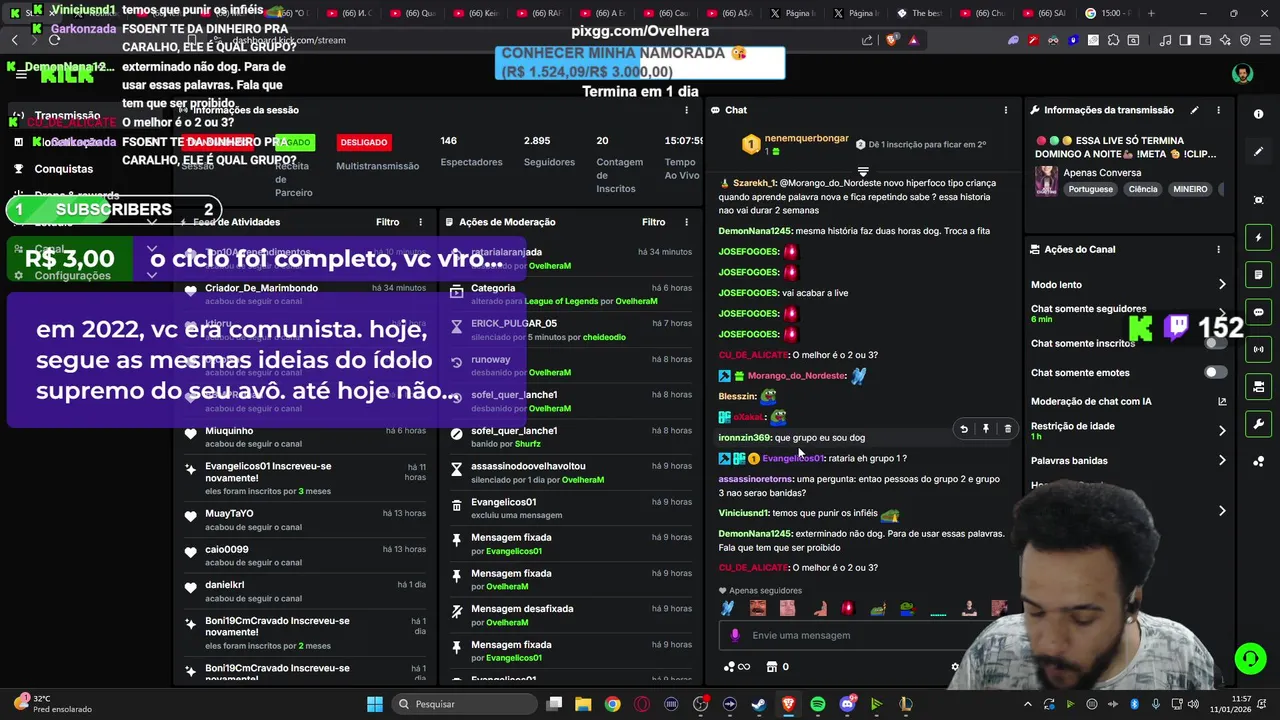Click the Windows Start button
Screen dimensions: 1280x720
[x=375, y=704]
